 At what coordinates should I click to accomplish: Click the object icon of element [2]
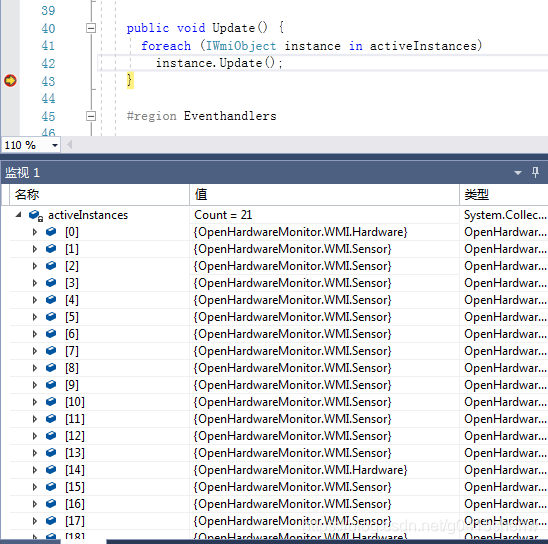point(51,266)
